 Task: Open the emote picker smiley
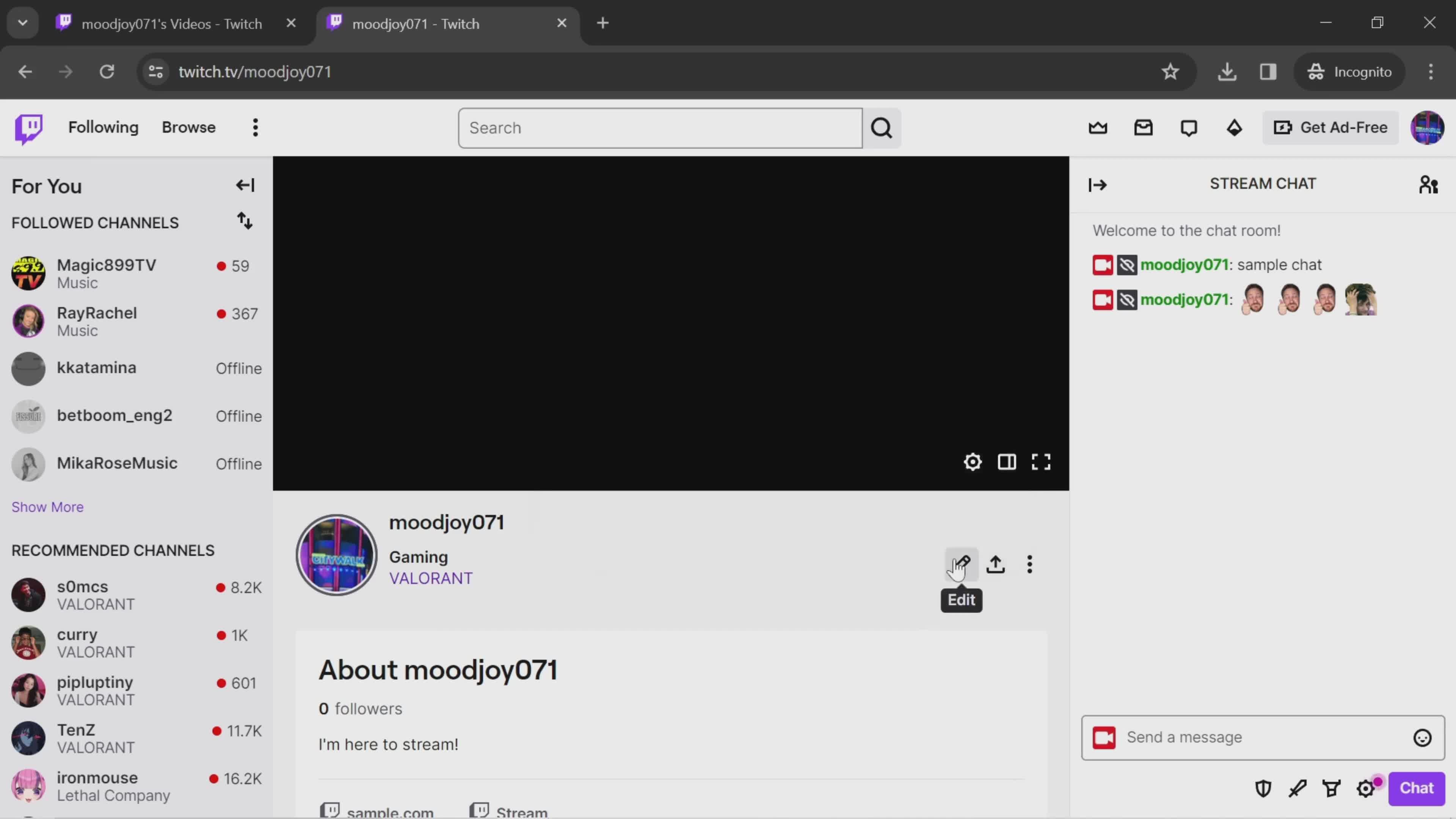(1422, 737)
